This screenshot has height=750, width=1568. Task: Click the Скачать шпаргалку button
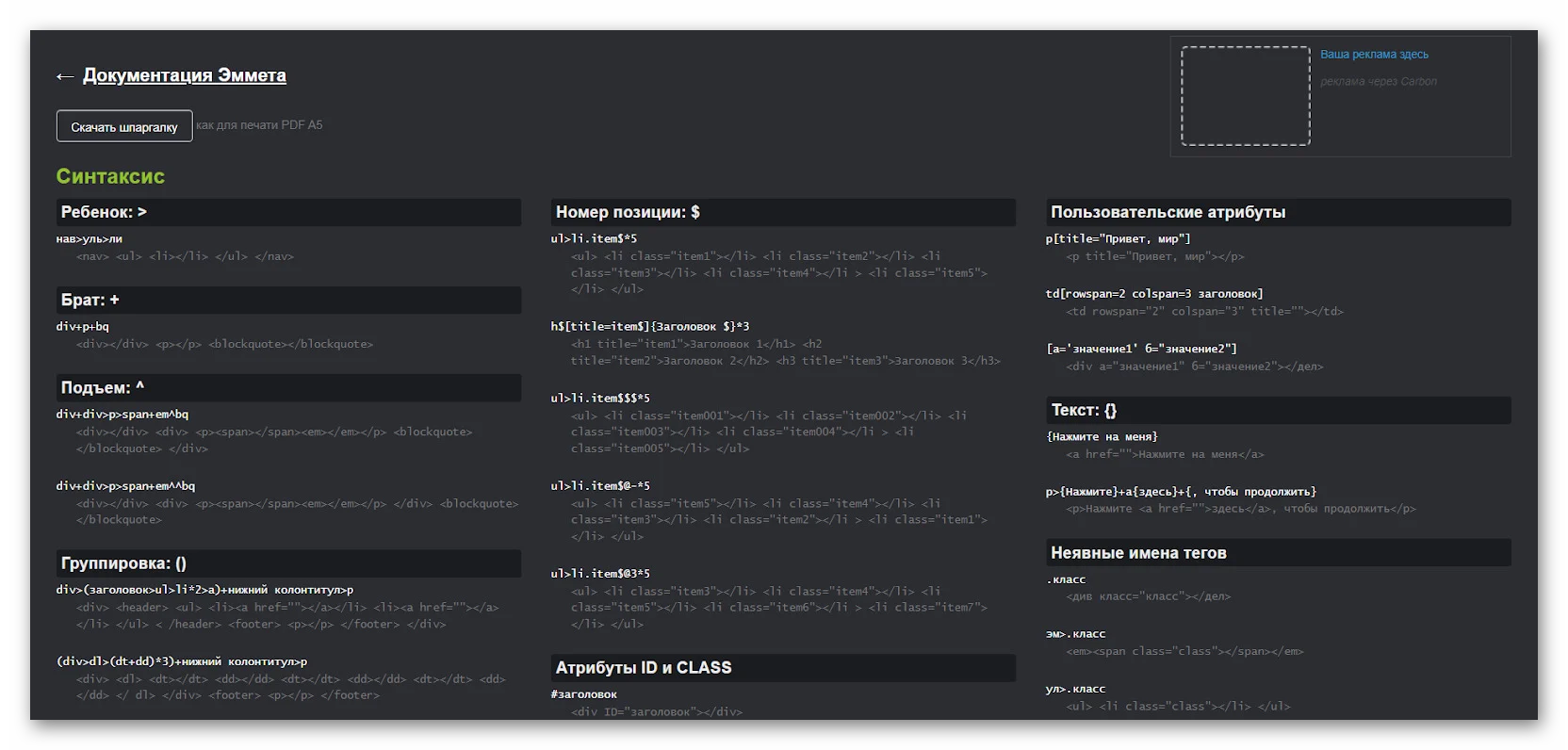coord(124,126)
